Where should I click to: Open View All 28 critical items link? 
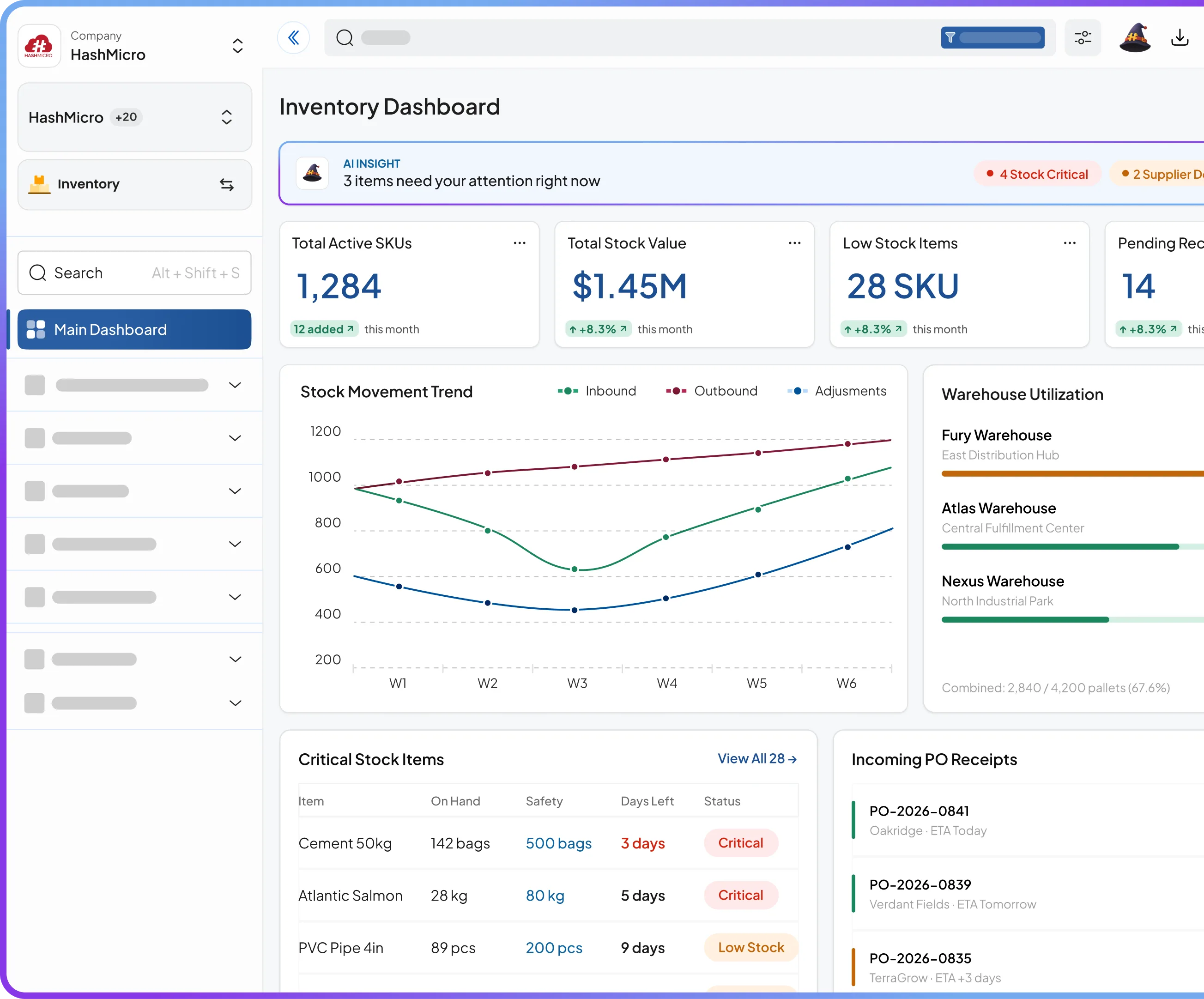click(757, 759)
